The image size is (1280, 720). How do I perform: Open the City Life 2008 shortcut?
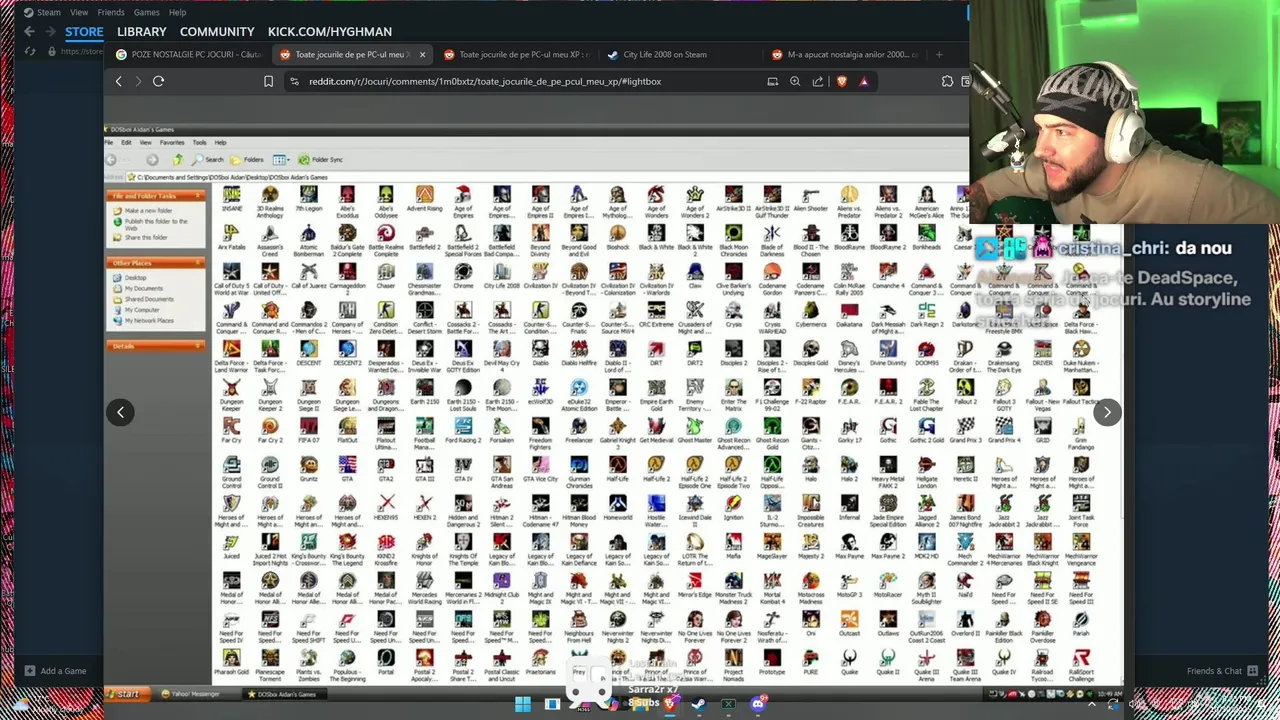[502, 278]
